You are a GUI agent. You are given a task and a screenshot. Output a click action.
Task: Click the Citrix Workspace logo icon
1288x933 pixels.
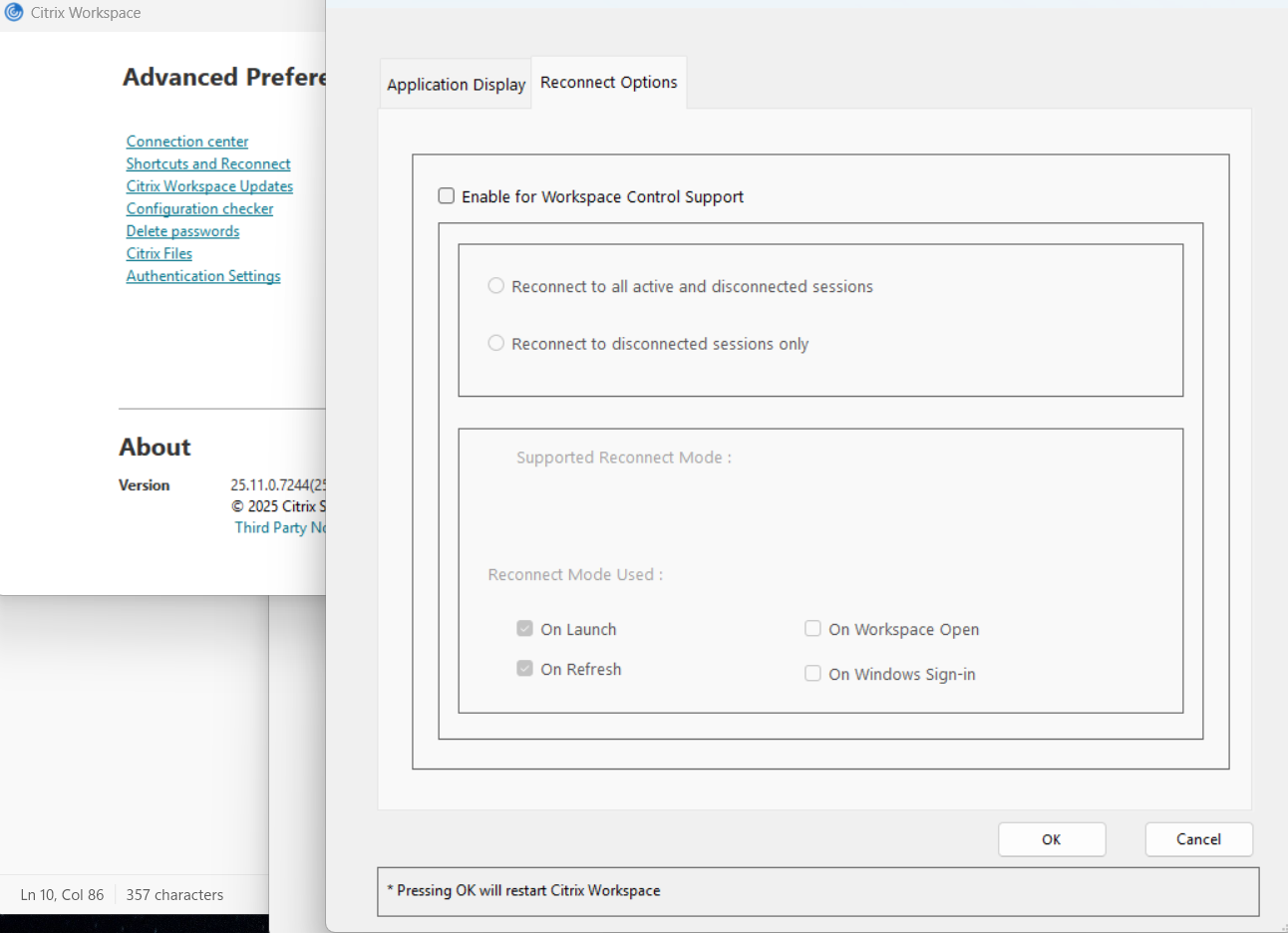13,12
